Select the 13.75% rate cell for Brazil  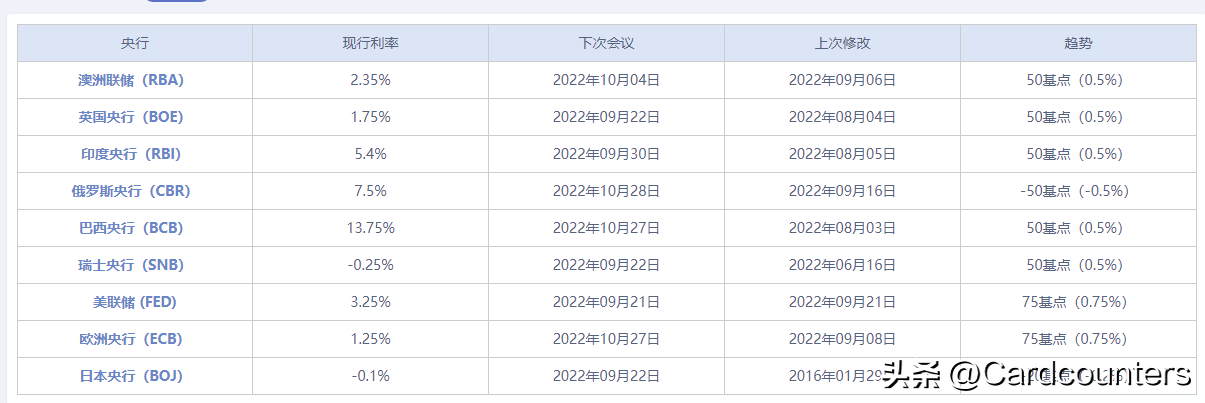(x=371, y=228)
